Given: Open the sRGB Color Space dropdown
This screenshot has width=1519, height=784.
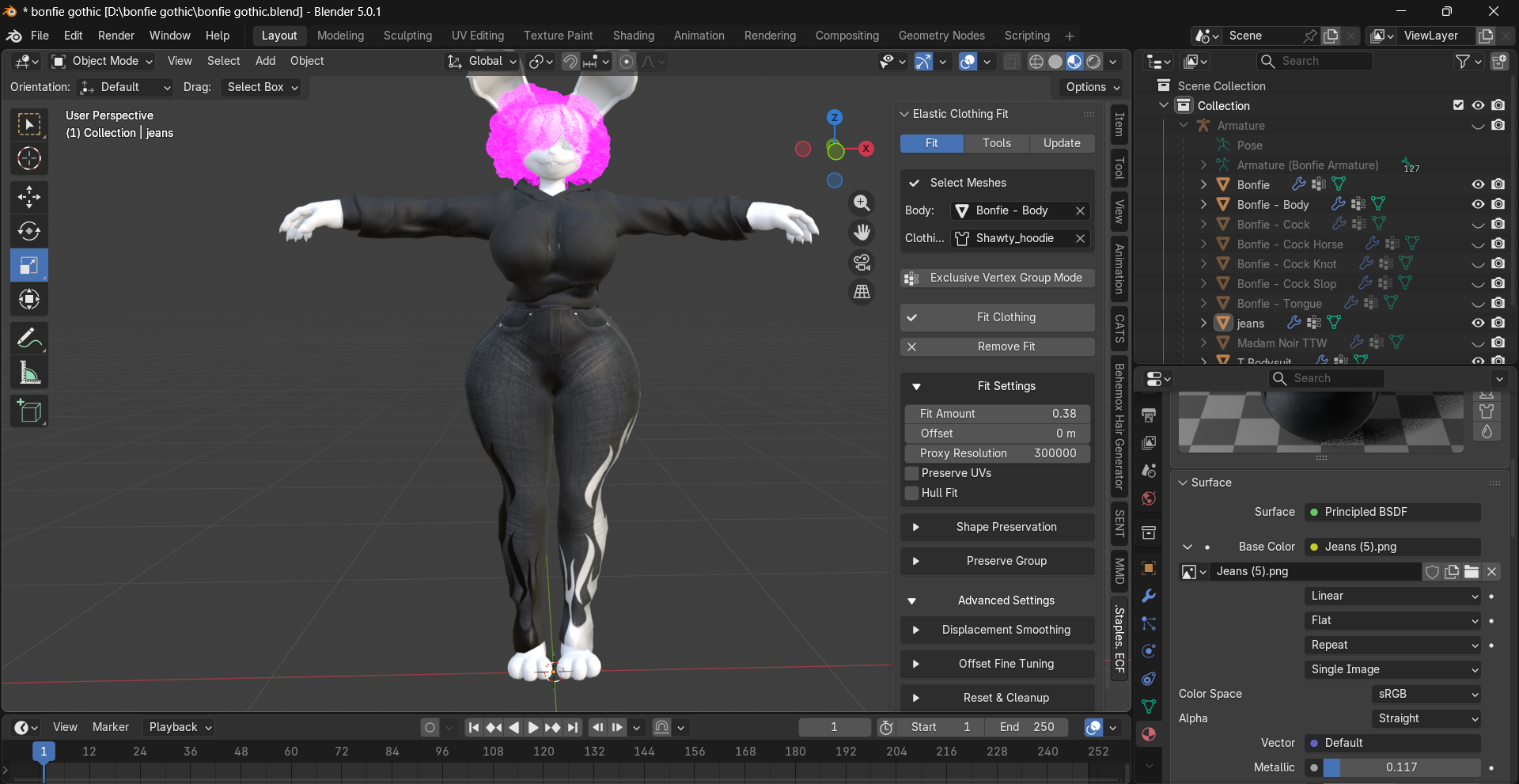Looking at the screenshot, I should (x=1426, y=694).
